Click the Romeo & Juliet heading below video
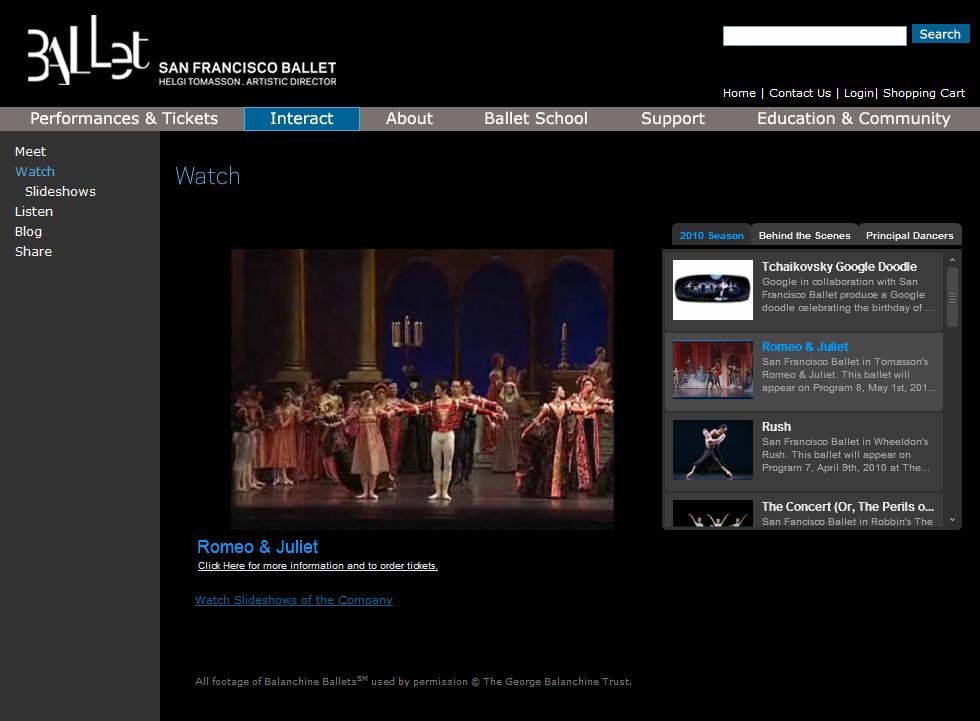 (x=258, y=547)
